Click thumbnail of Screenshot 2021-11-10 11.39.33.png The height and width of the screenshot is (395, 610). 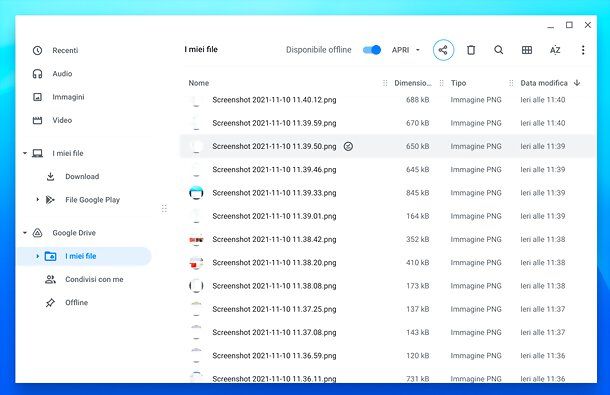(x=196, y=193)
